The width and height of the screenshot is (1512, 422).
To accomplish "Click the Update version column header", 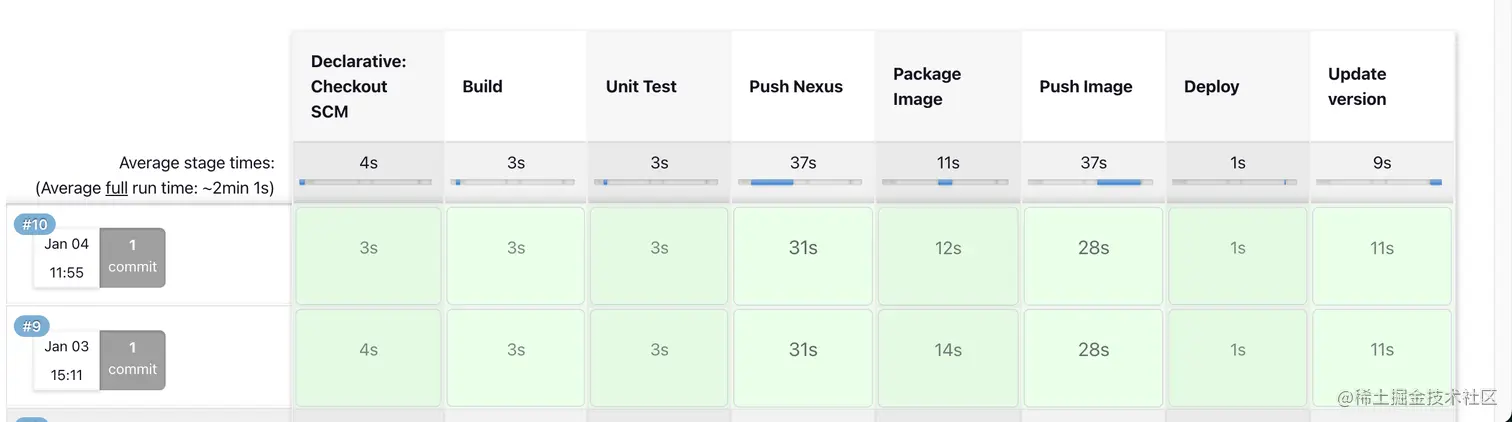I will pos(1357,87).
